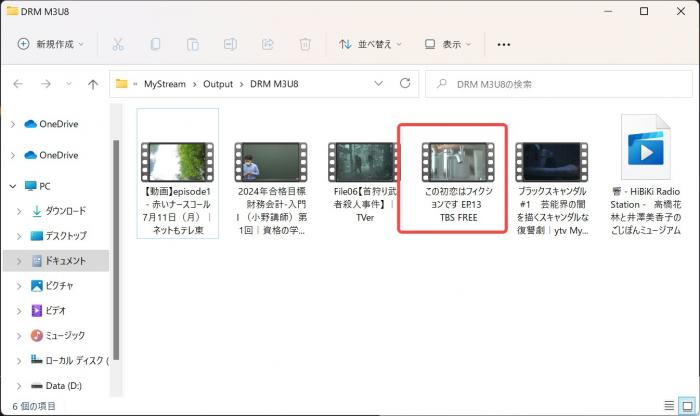Click the DRM M3U8の検索 search box
700x416 pixels.
[558, 84]
